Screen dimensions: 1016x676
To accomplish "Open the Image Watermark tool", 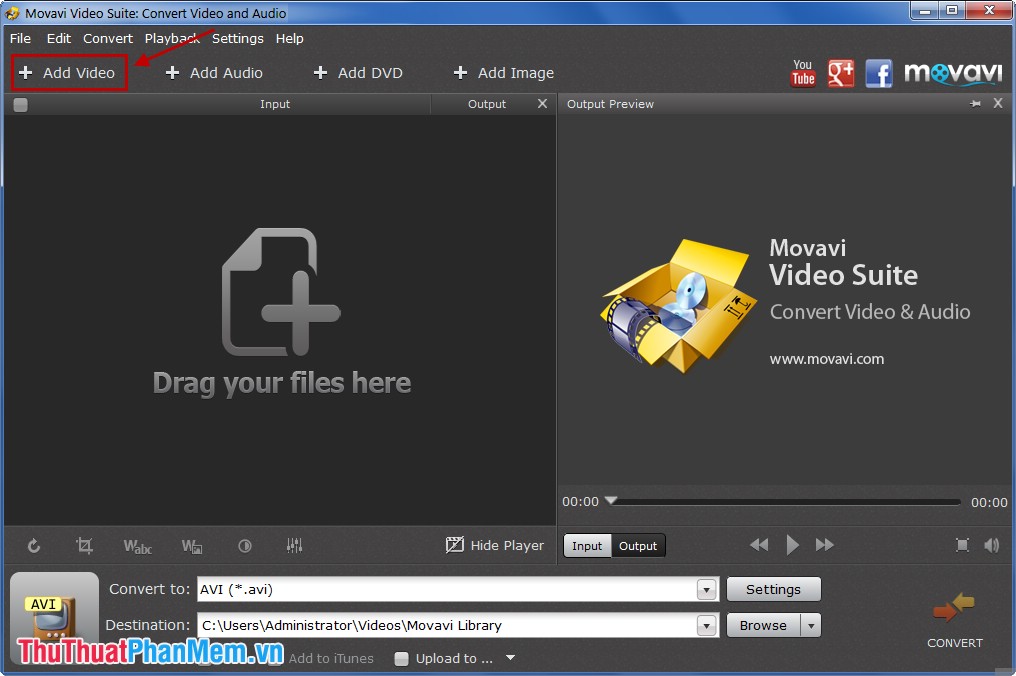I will 192,545.
